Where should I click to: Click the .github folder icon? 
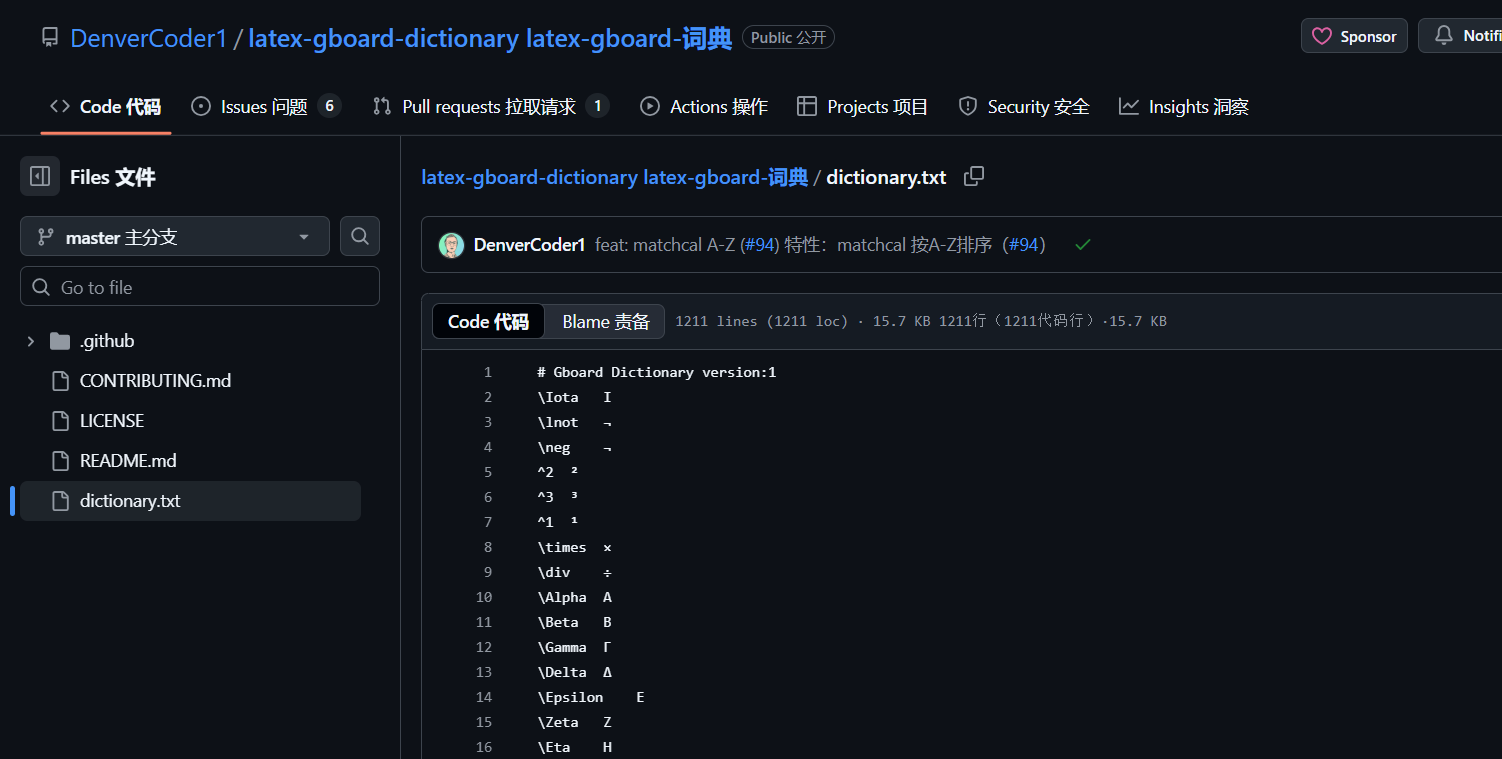60,341
